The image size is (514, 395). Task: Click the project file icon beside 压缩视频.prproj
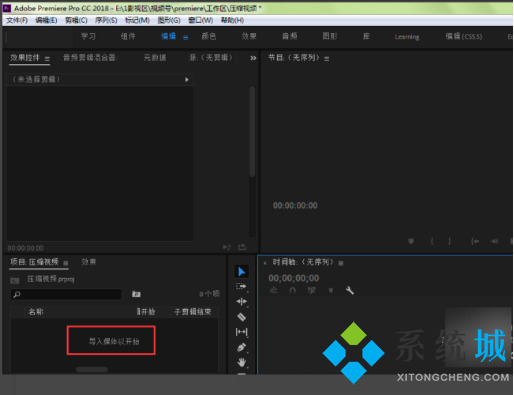coord(15,280)
